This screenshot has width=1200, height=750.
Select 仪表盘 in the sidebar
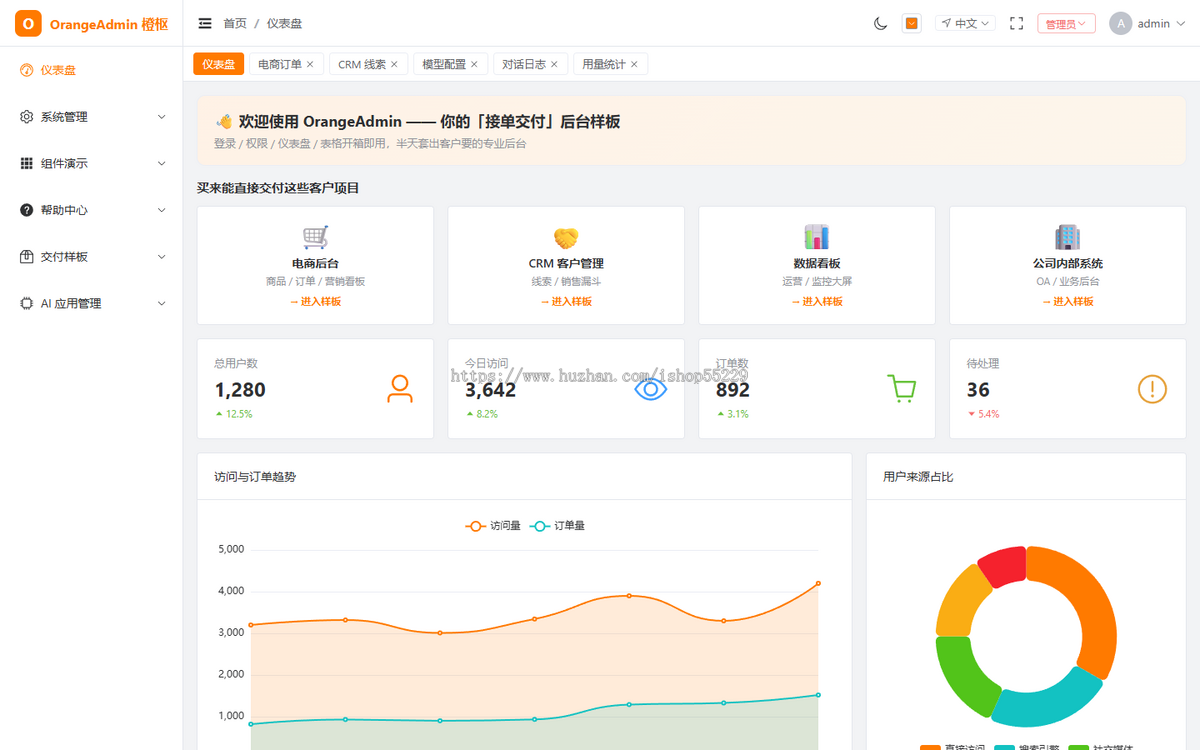(x=91, y=70)
